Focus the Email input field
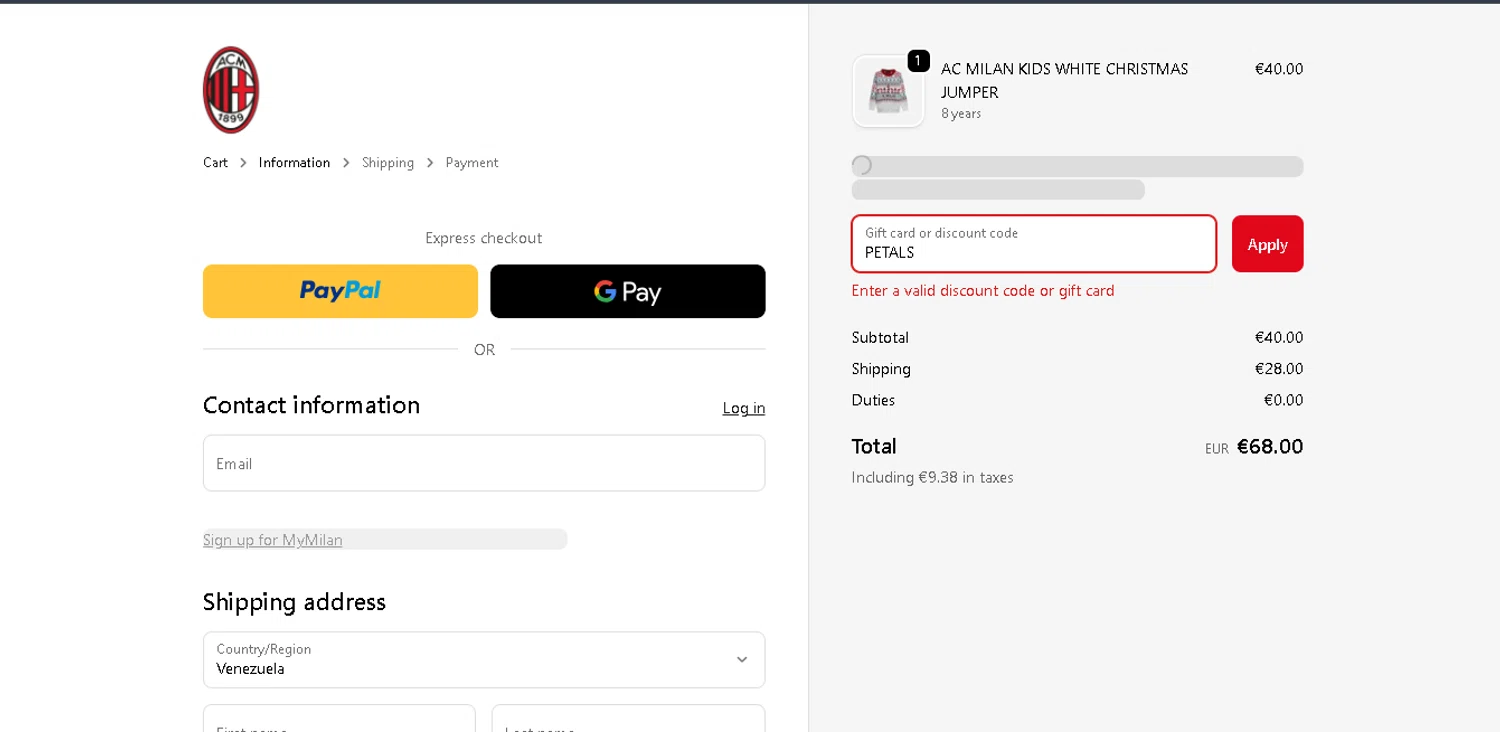The image size is (1500, 732). coord(484,463)
